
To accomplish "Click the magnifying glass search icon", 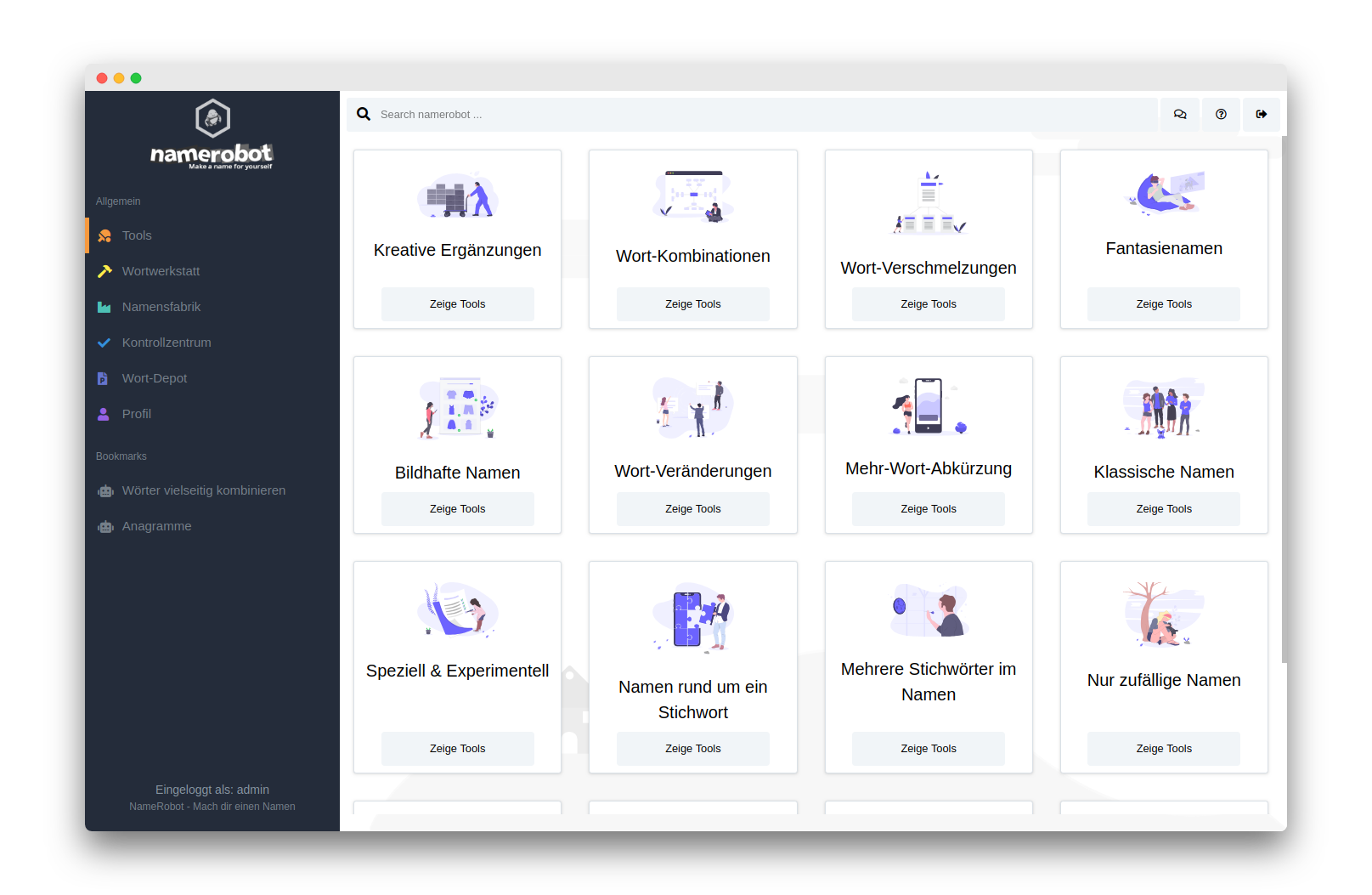I will click(364, 115).
